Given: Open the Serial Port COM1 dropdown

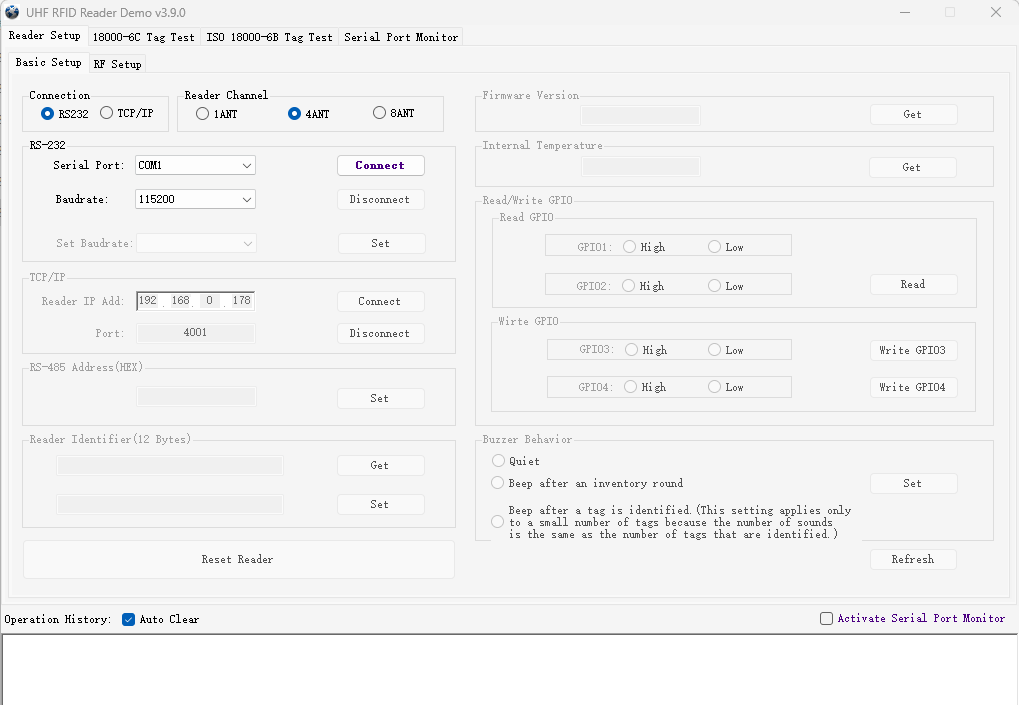Looking at the screenshot, I should [195, 165].
